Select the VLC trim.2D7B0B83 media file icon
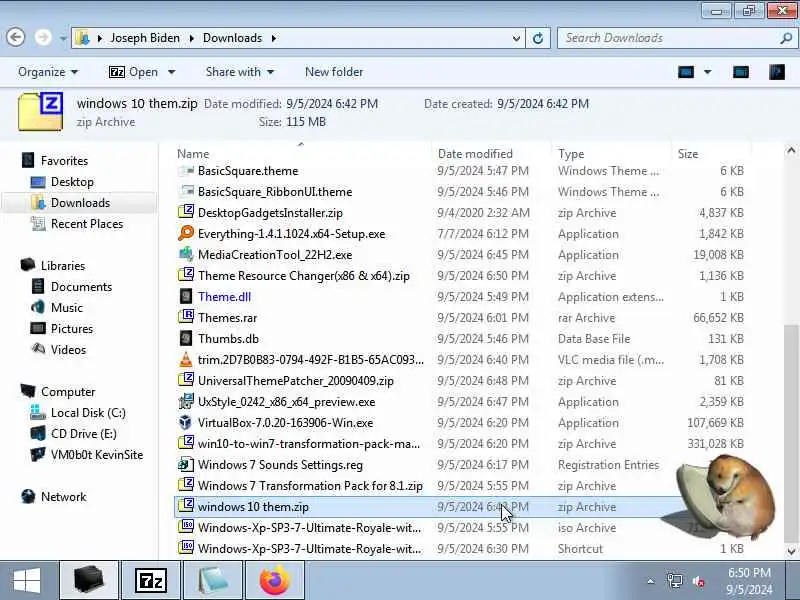This screenshot has height=600, width=800. (x=186, y=359)
